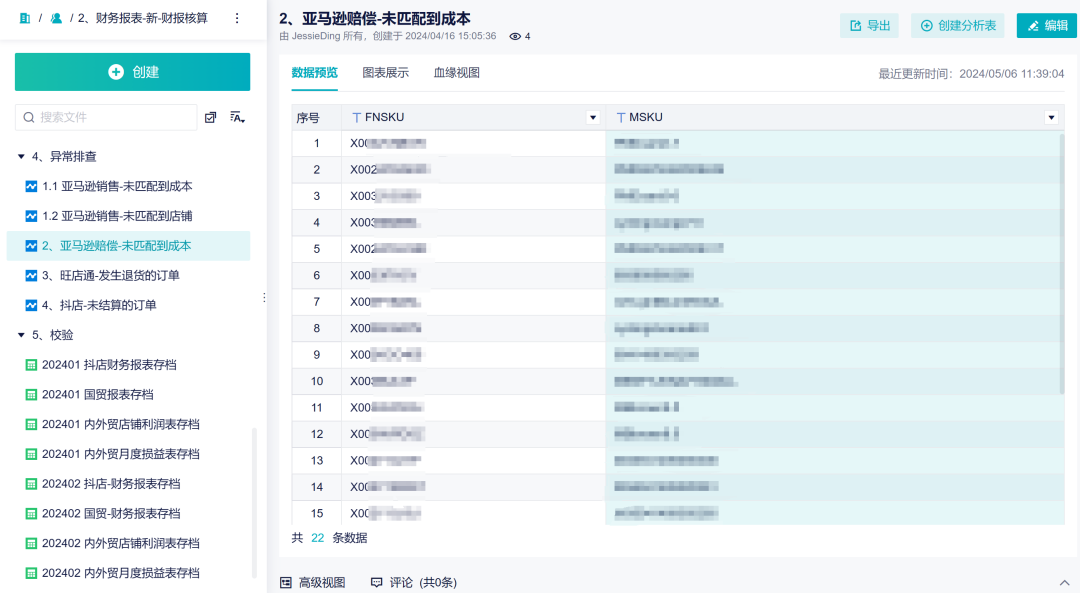Image resolution: width=1080 pixels, height=593 pixels.
Task: Open the FNSKU column dropdown
Action: [593, 118]
